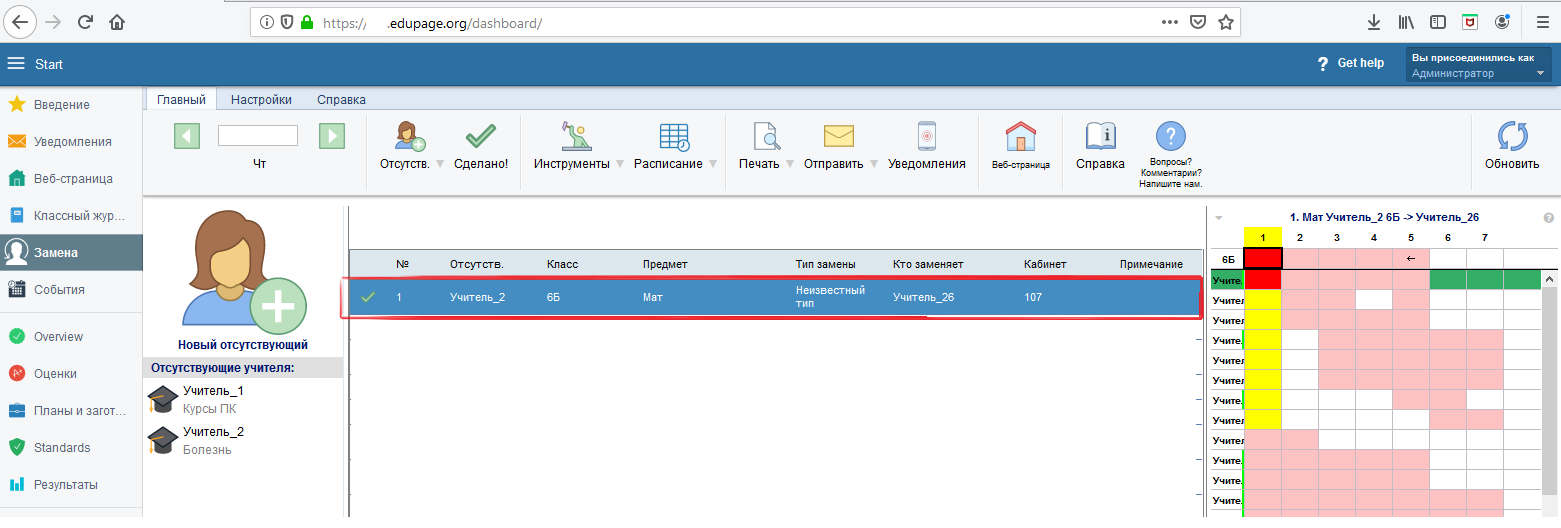This screenshot has height=528, width=1561.
Task: Click Печать preview icon
Action: [x=766, y=137]
